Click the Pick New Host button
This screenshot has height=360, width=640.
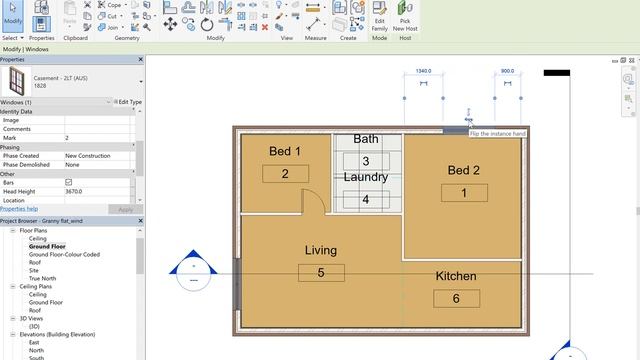coord(405,16)
